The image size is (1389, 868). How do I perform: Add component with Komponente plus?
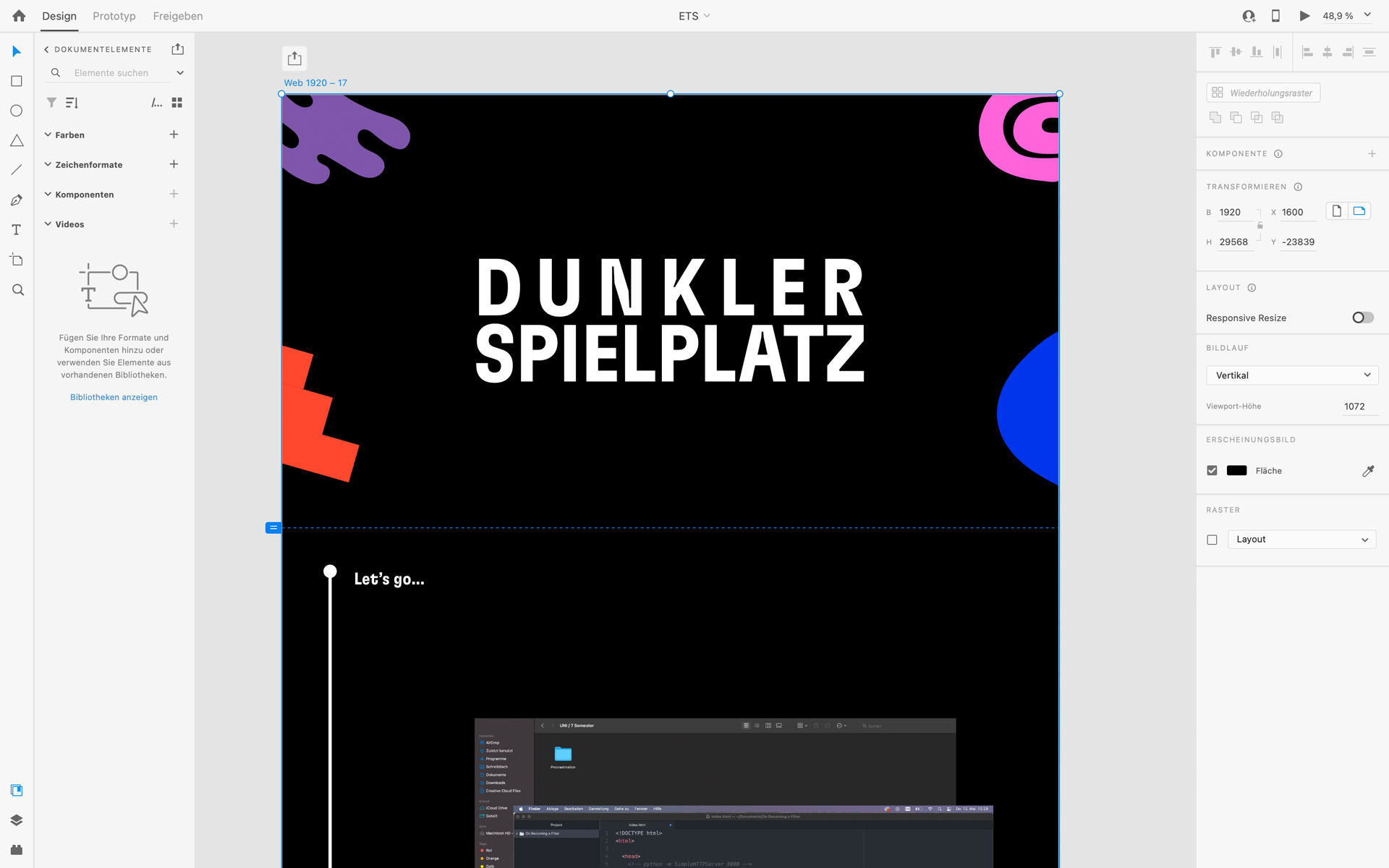click(1372, 153)
